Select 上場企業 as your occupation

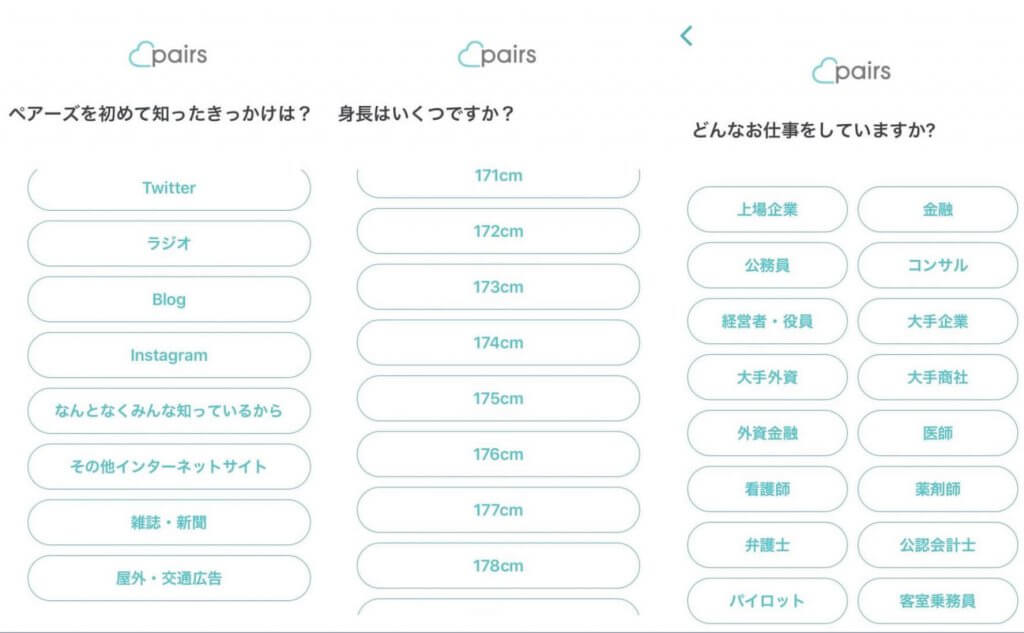point(766,210)
